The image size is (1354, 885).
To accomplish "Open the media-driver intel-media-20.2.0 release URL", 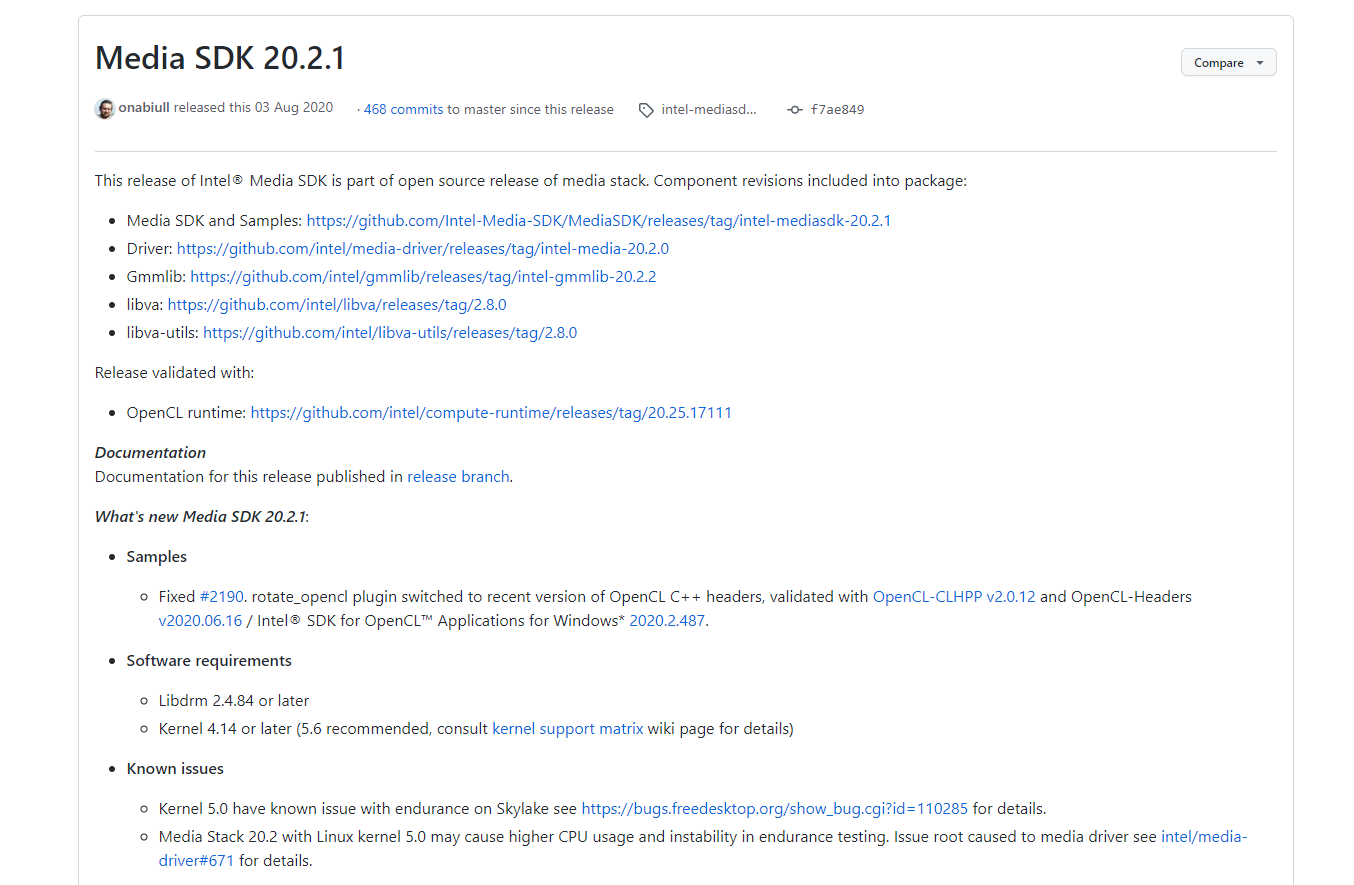I will 423,249.
